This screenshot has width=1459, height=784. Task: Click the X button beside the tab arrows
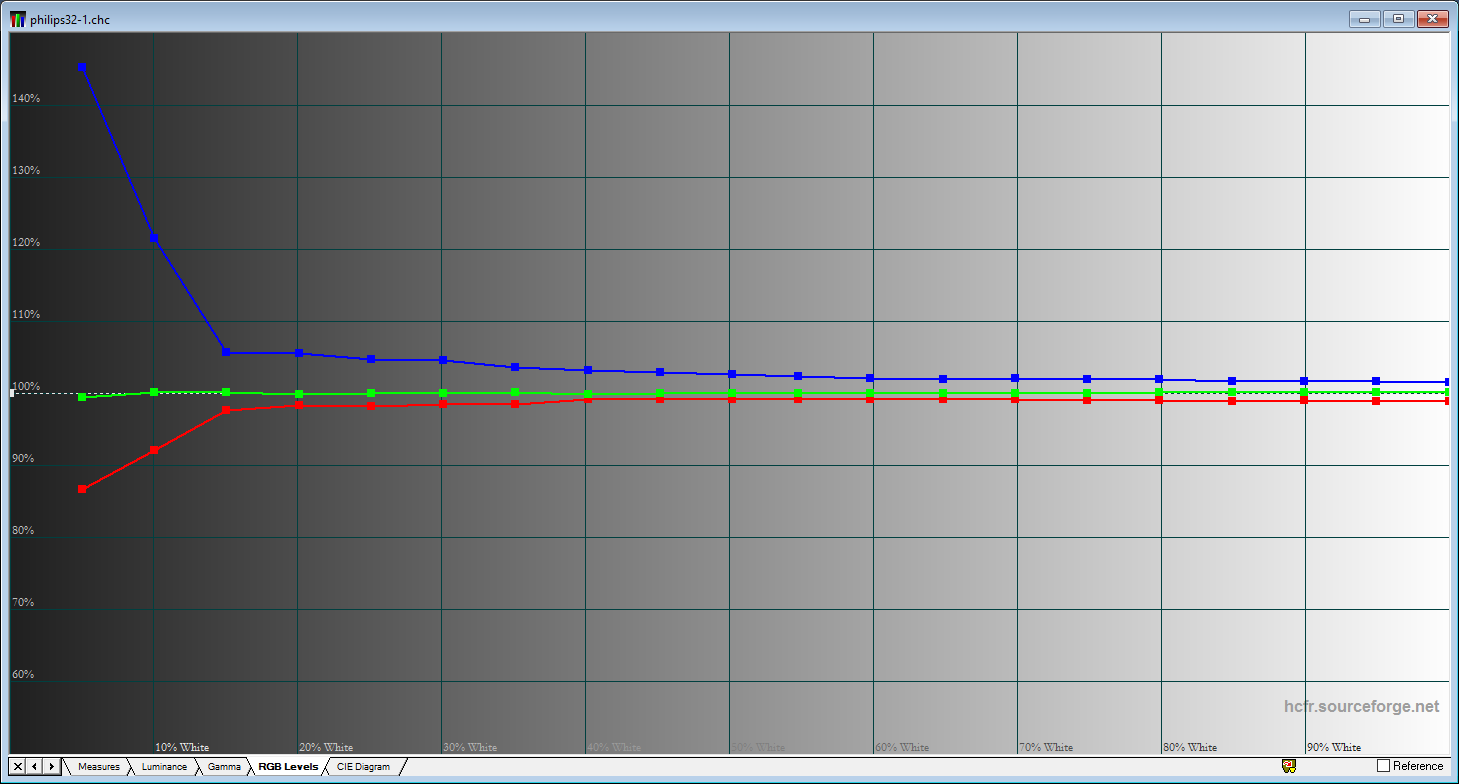click(x=18, y=767)
